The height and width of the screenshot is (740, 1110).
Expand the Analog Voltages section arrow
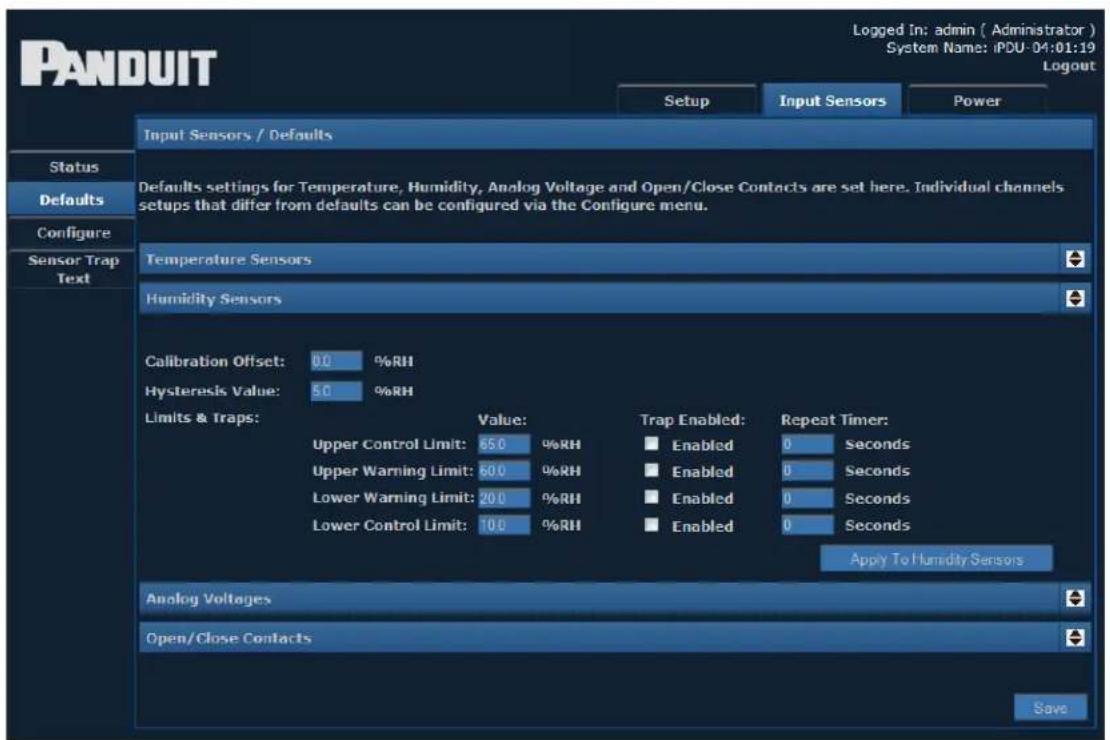tap(1075, 598)
